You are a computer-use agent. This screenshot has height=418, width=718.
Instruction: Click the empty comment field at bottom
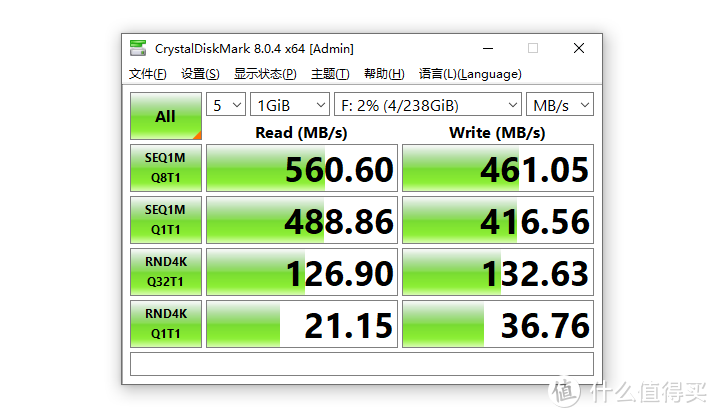tap(362, 364)
